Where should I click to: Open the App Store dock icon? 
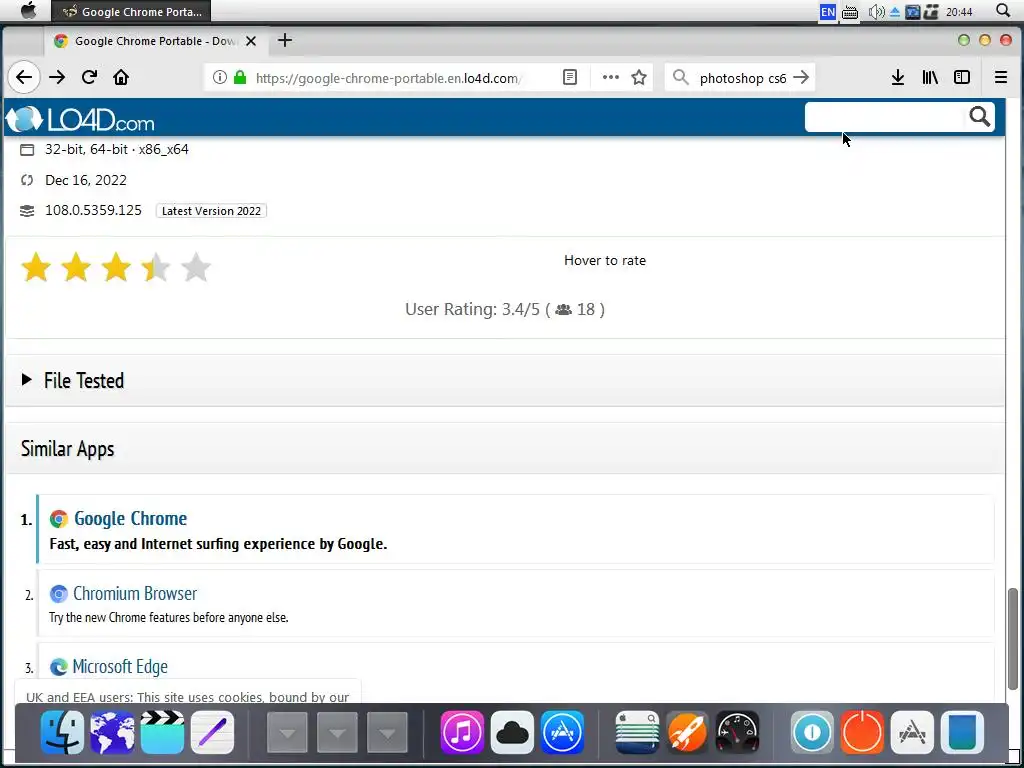click(562, 732)
